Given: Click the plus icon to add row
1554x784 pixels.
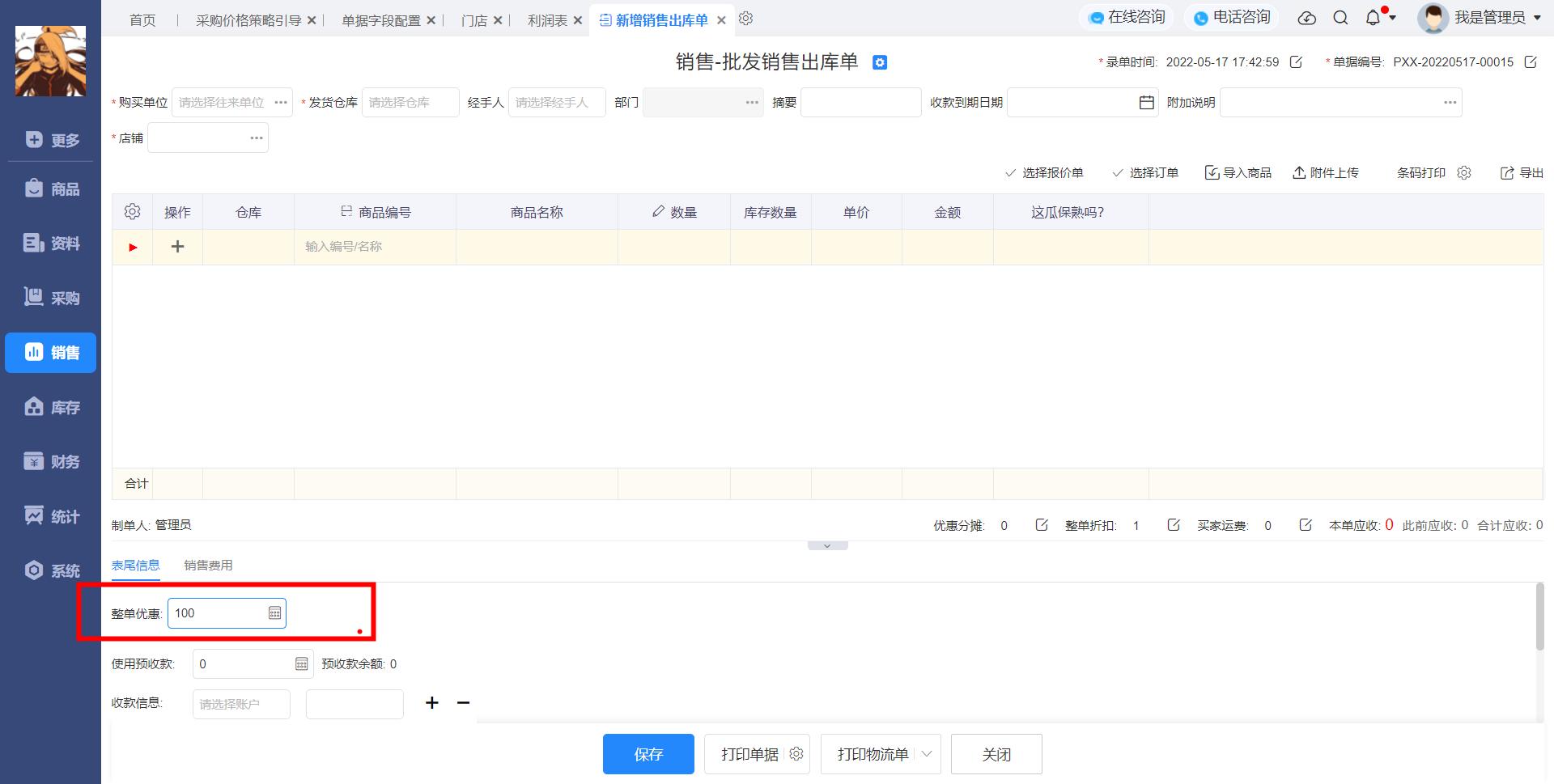Looking at the screenshot, I should point(178,247).
